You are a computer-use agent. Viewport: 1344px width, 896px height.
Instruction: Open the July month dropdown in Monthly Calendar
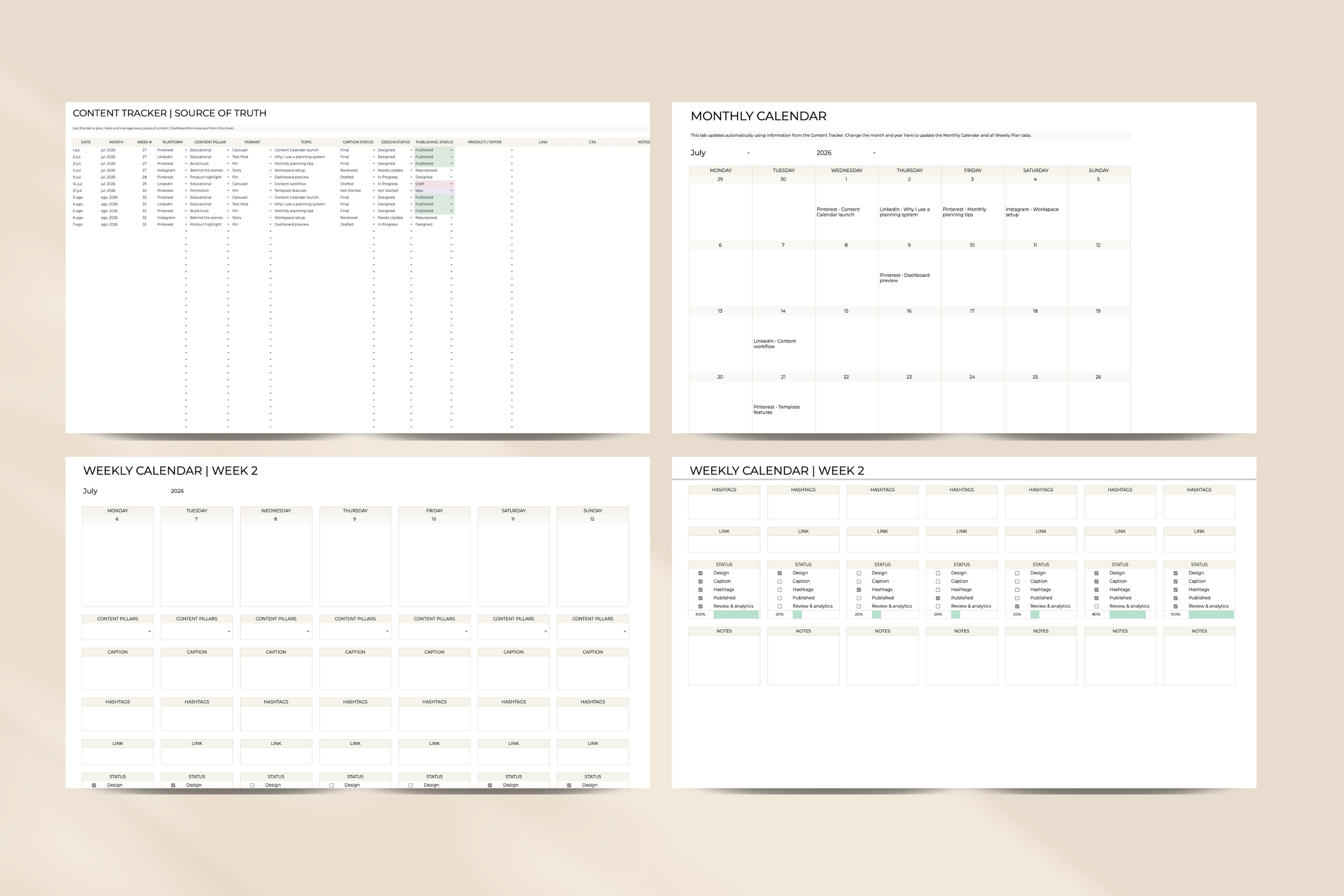tap(748, 153)
